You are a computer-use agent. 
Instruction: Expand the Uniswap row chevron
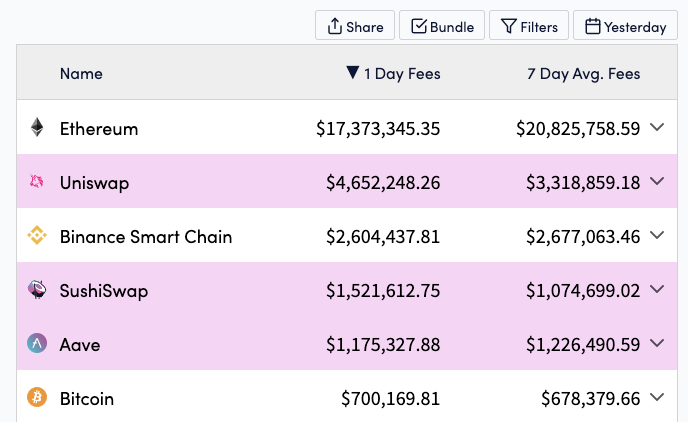657,181
